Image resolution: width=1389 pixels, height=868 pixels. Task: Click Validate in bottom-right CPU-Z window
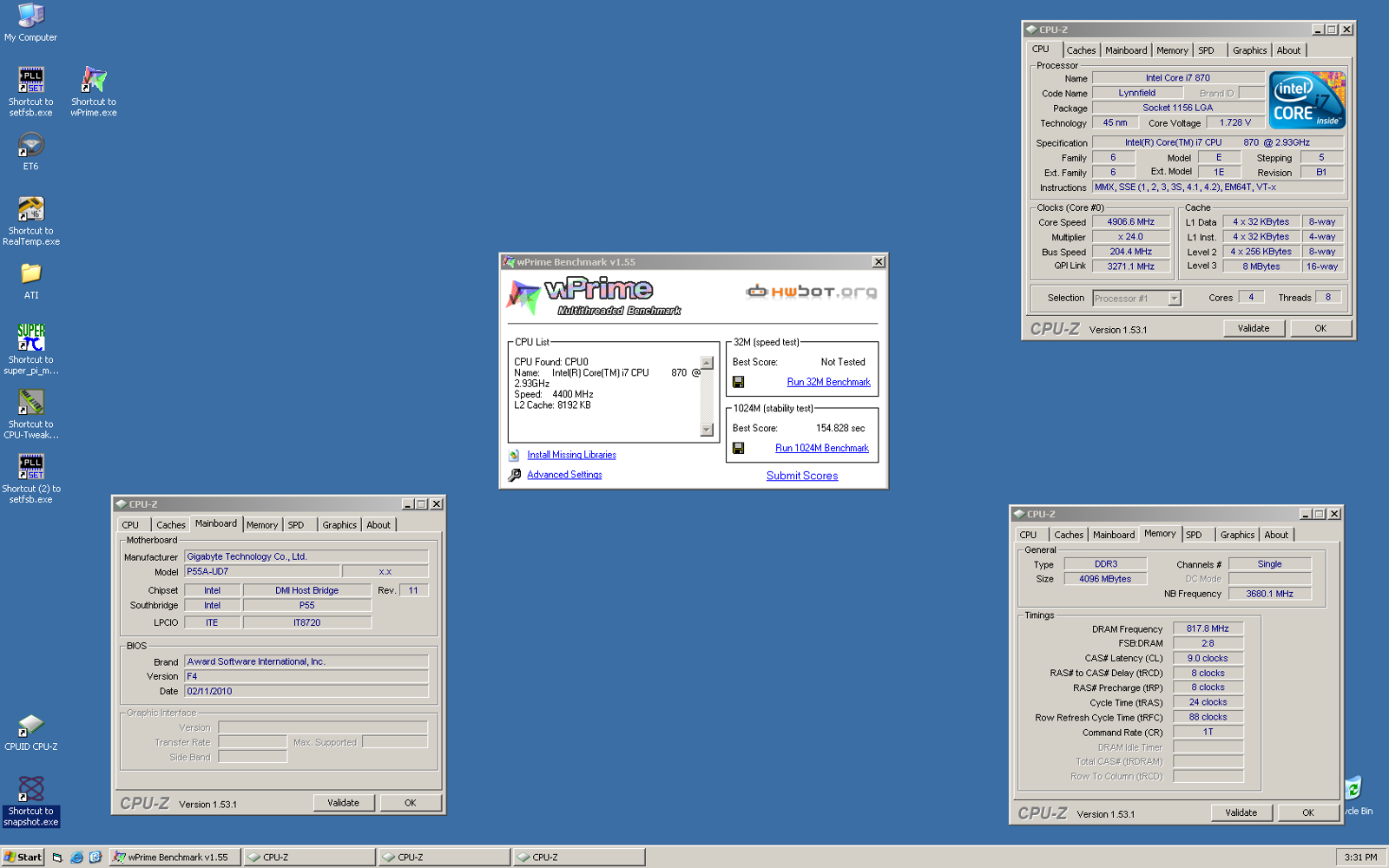(1241, 813)
